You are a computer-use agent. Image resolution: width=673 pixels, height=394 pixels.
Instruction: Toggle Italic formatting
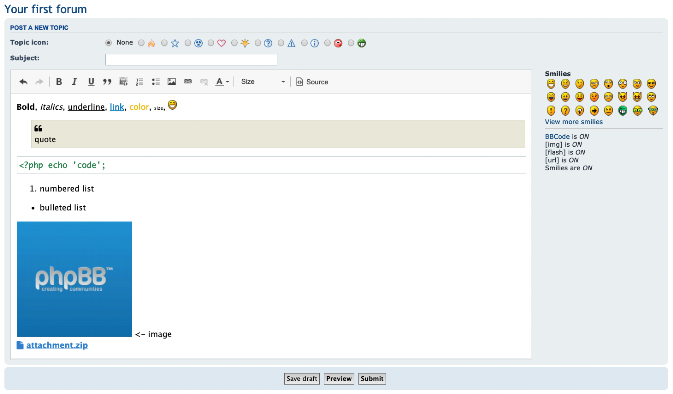[x=74, y=82]
